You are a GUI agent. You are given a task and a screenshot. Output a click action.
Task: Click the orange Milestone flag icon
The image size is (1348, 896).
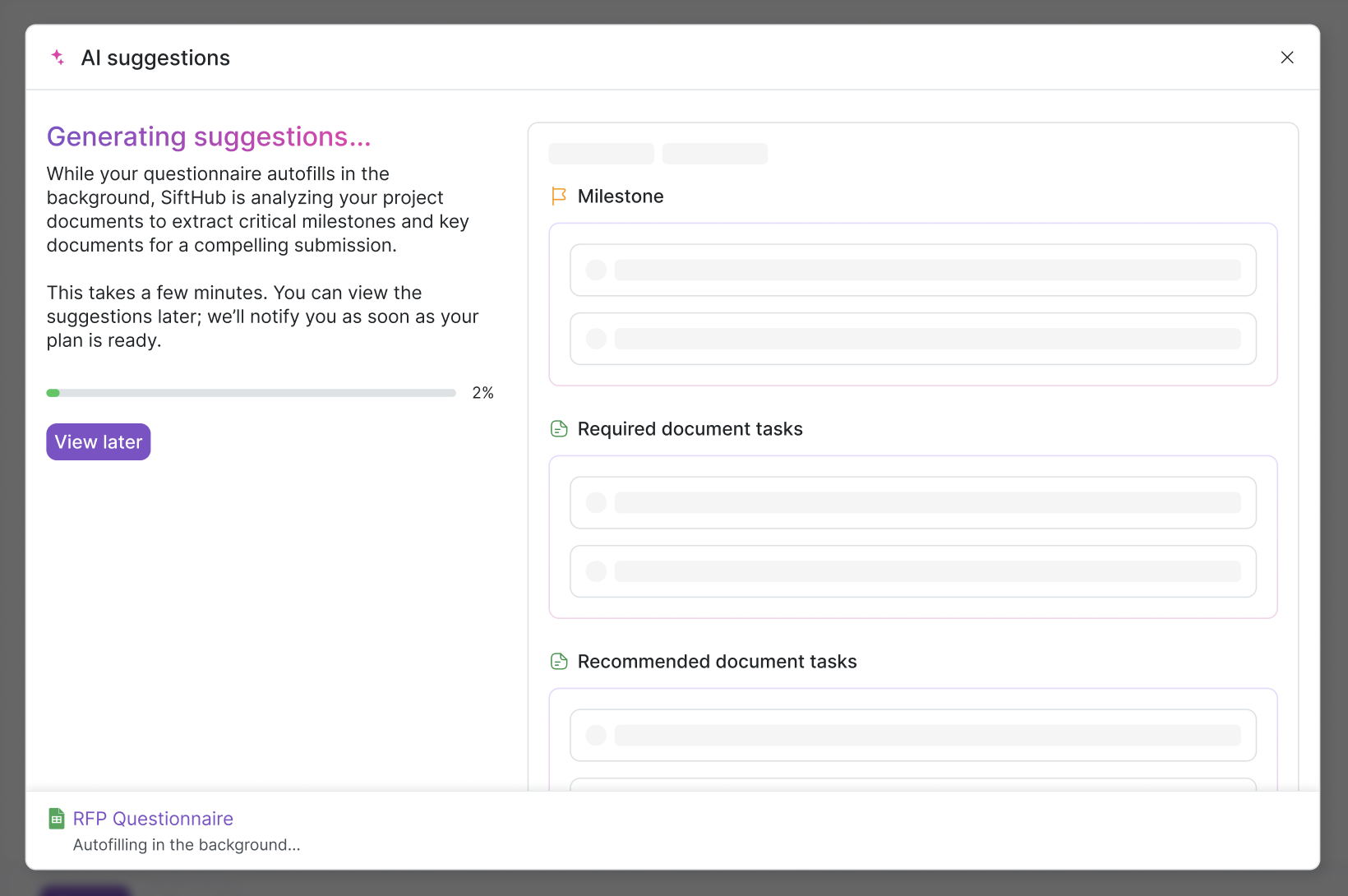[x=559, y=196]
